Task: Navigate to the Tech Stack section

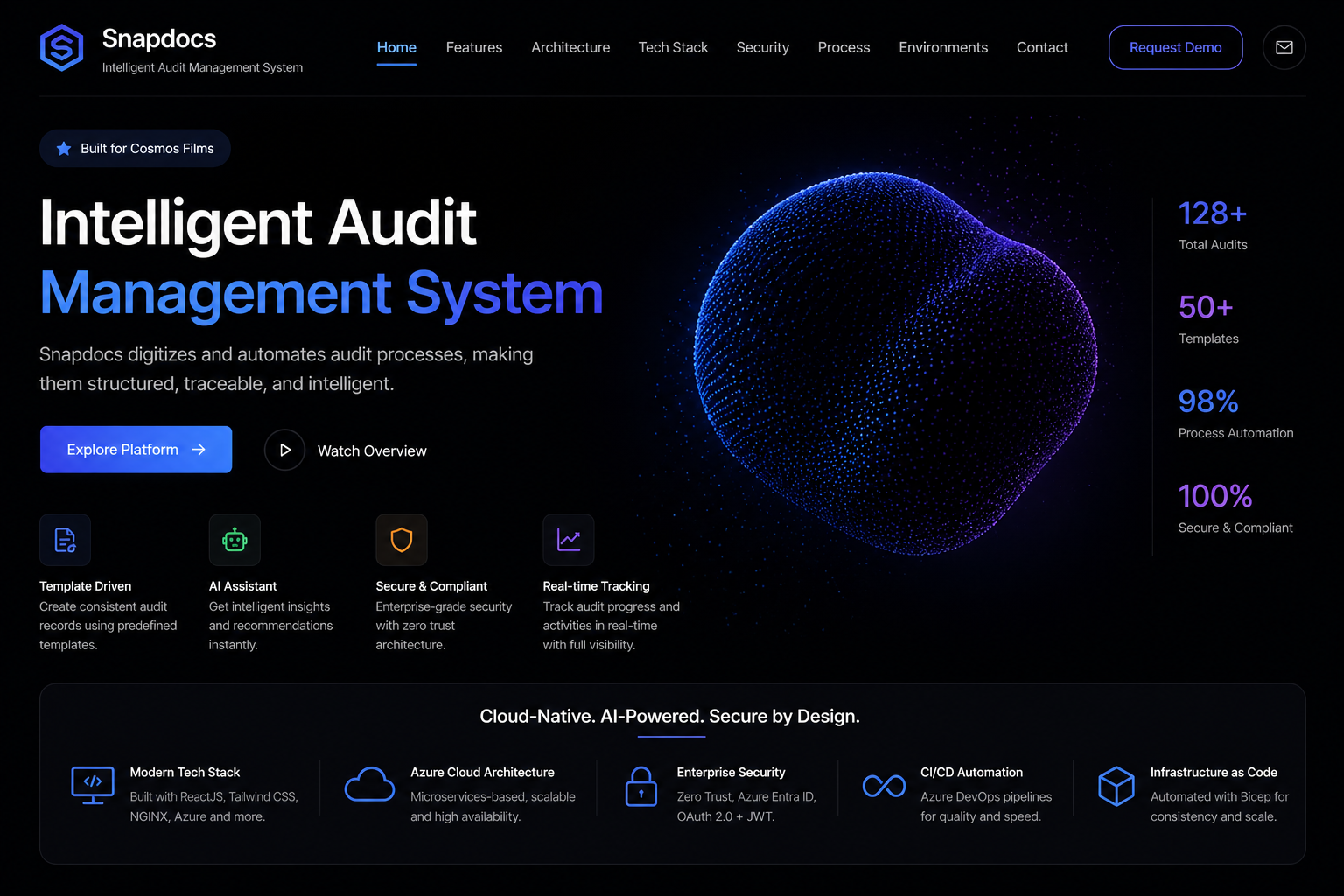Action: pyautogui.click(x=673, y=47)
